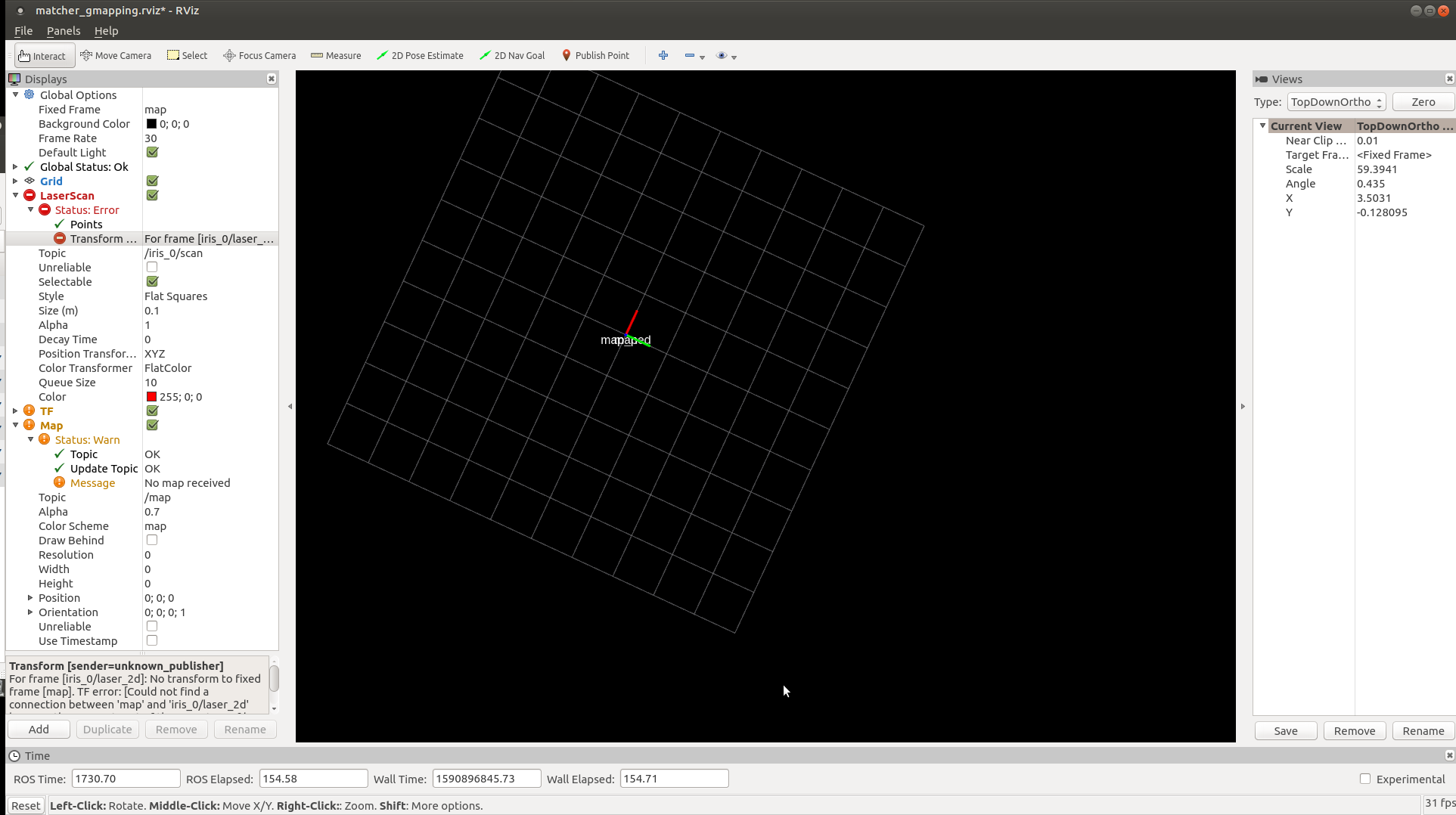Enable the Publish Point tool
This screenshot has width=1456, height=815.
[596, 55]
